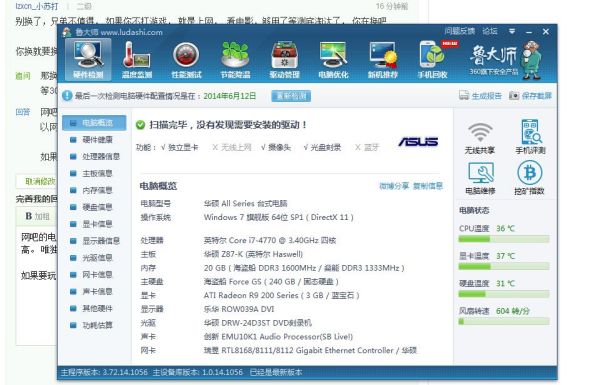This screenshot has height=385, width=600.
Task: Click the 显卡温度 progress bar
Action: (504, 266)
